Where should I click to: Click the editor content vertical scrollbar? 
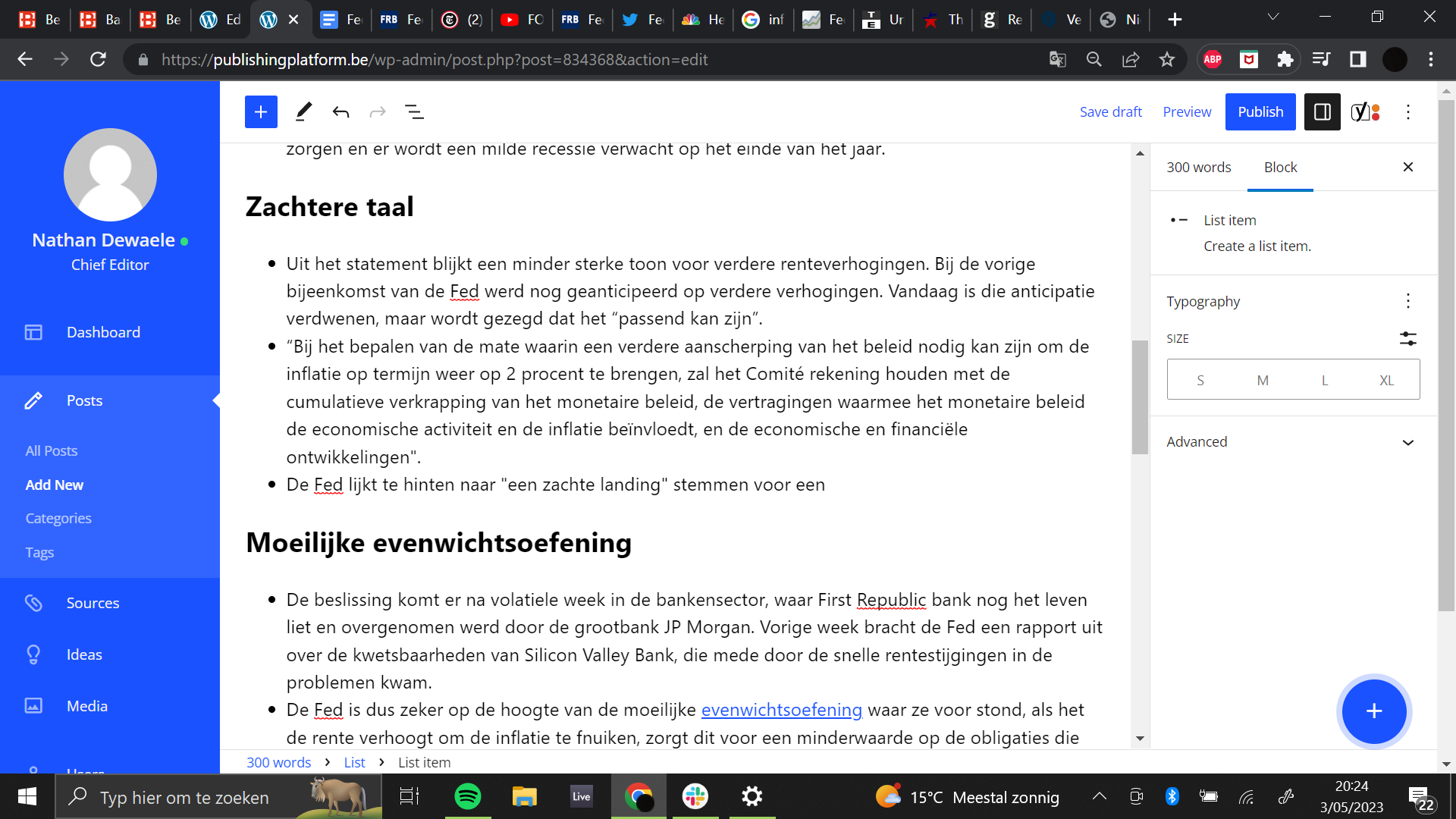pyautogui.click(x=1140, y=397)
